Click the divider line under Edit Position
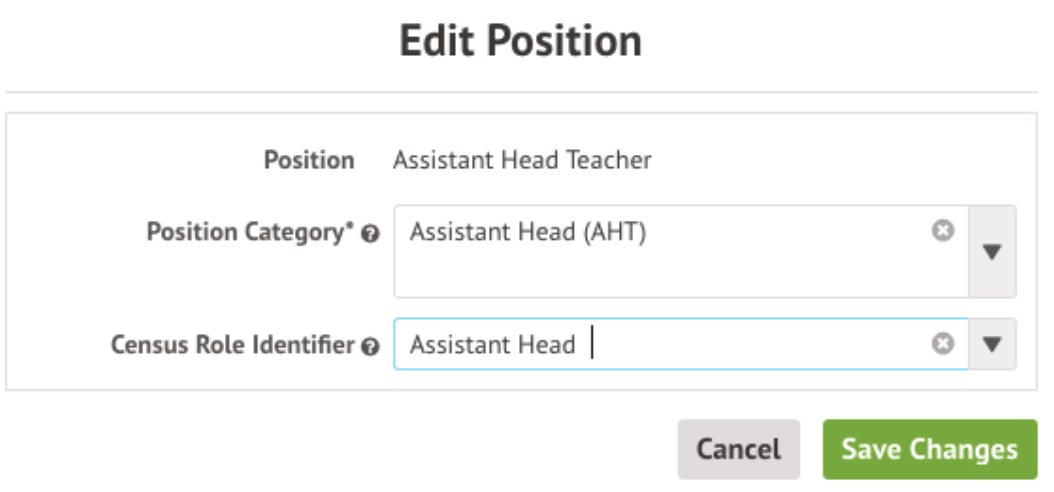 click(520, 93)
